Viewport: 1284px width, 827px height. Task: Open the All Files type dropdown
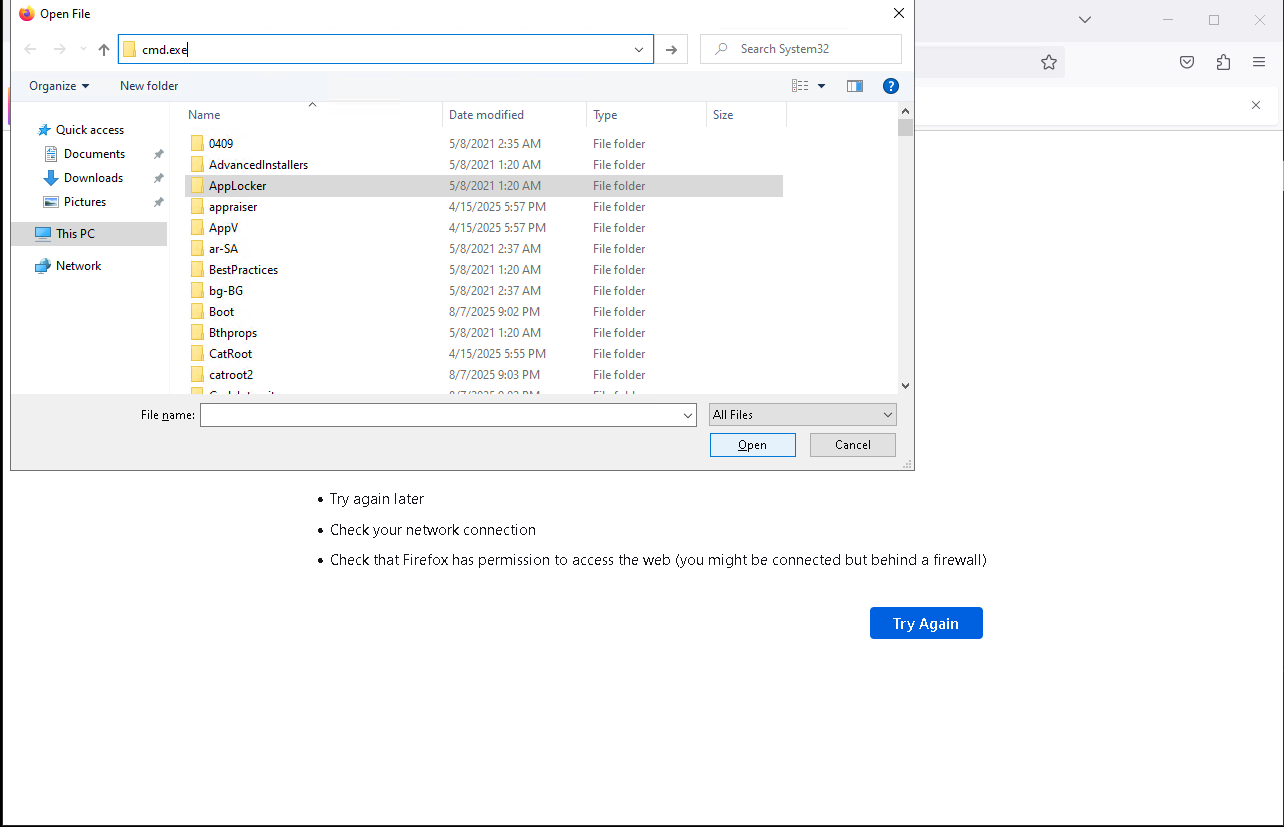[802, 415]
